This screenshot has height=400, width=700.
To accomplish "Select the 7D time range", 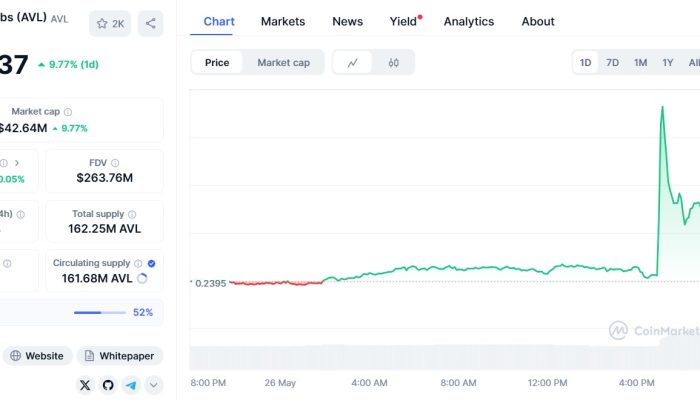I will click(x=612, y=63).
